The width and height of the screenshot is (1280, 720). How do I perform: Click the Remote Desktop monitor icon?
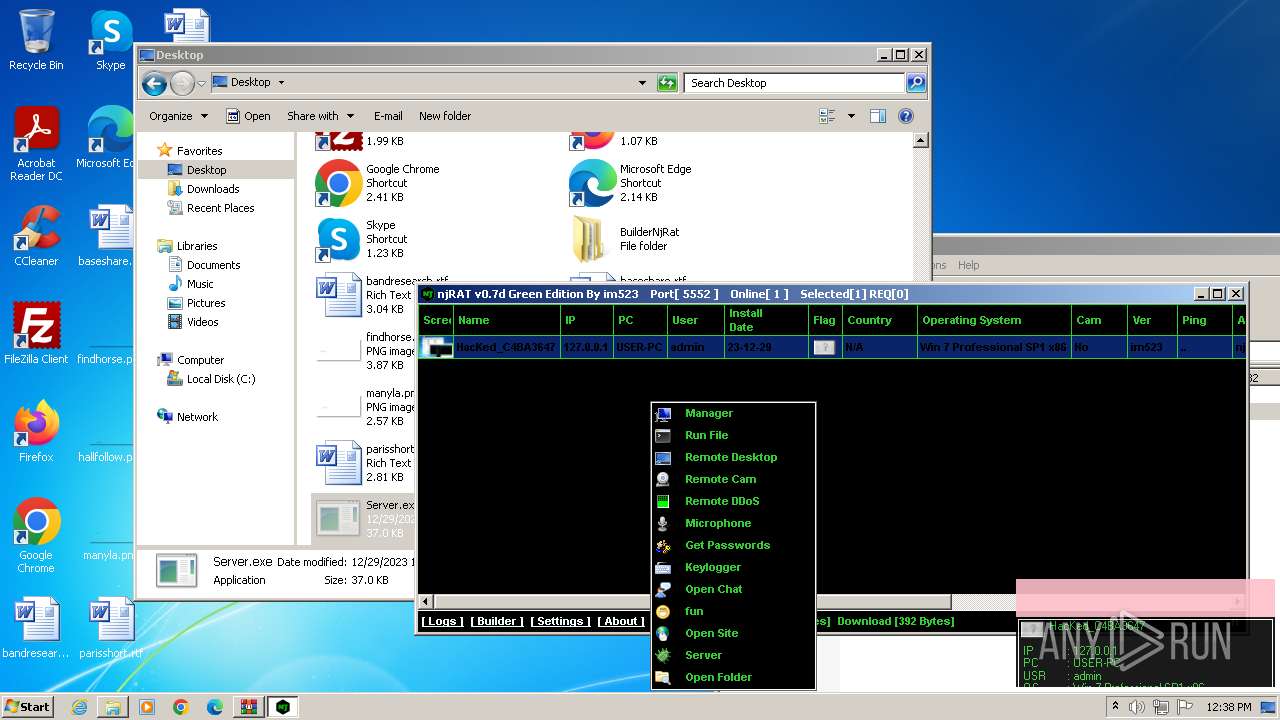click(663, 457)
